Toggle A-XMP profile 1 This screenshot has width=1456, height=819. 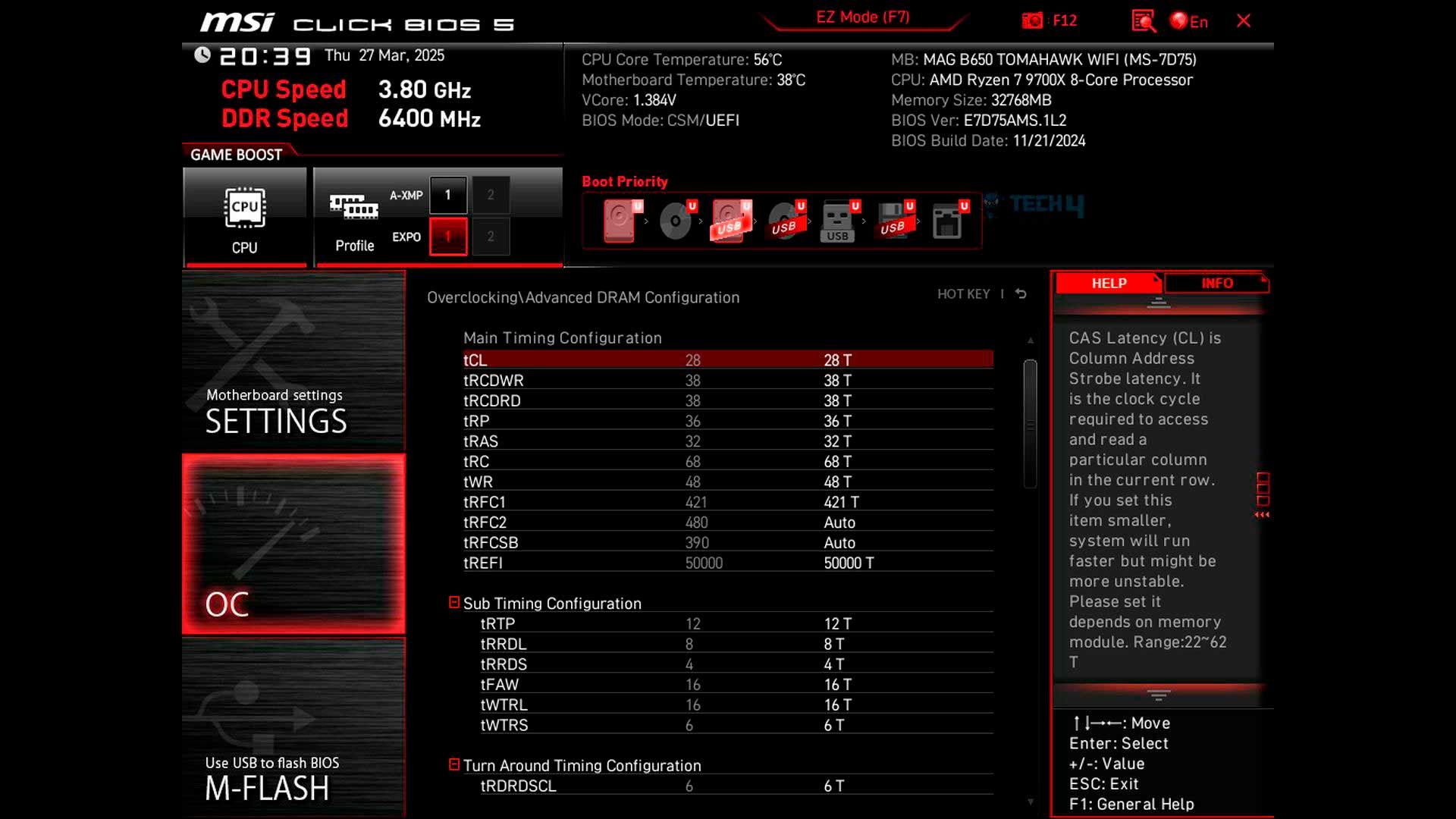(x=448, y=195)
